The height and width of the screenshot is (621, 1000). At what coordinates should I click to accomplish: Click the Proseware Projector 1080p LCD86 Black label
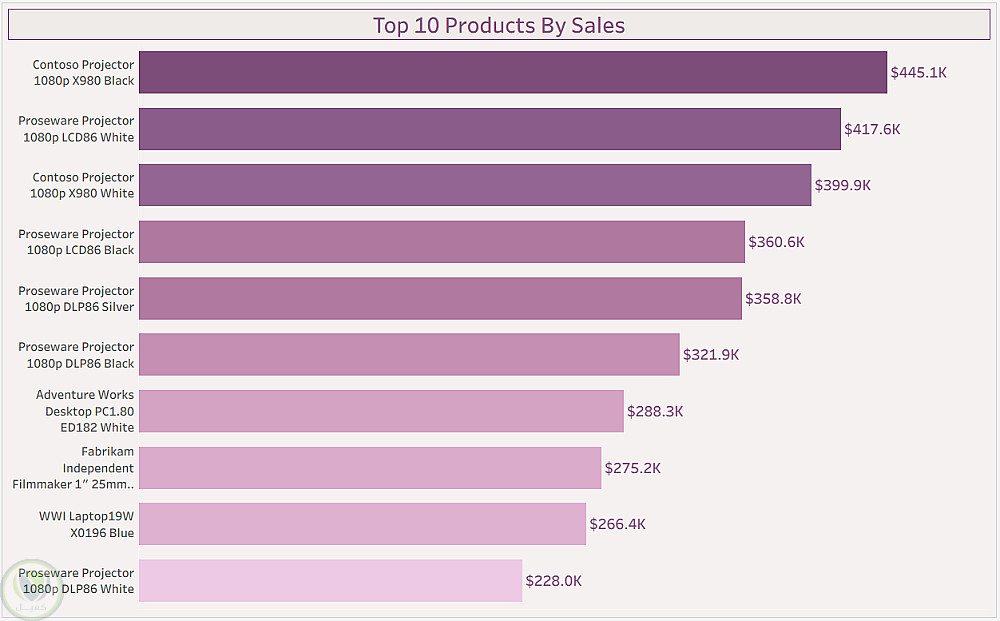coord(76,242)
